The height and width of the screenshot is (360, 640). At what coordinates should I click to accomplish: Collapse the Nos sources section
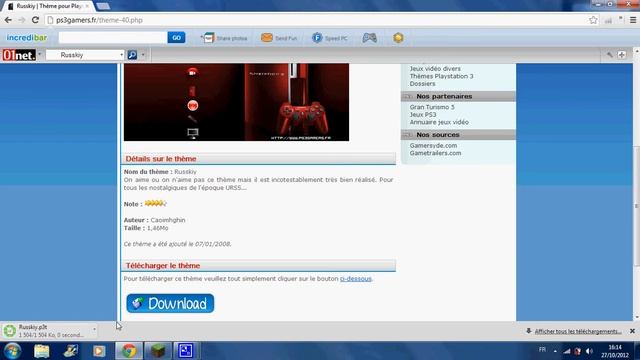coord(407,135)
